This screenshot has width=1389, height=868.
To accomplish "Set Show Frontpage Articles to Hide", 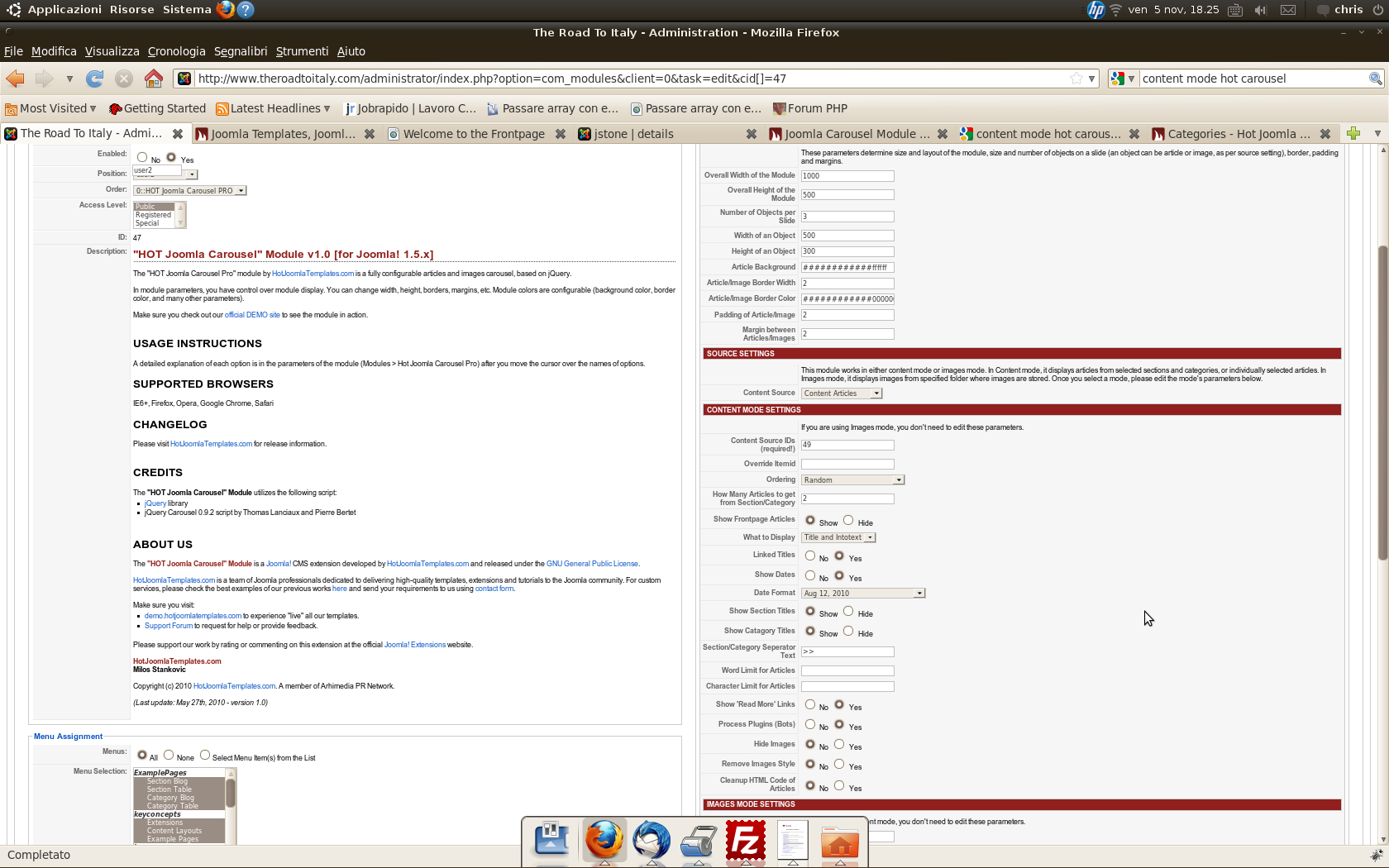I will coord(848,520).
